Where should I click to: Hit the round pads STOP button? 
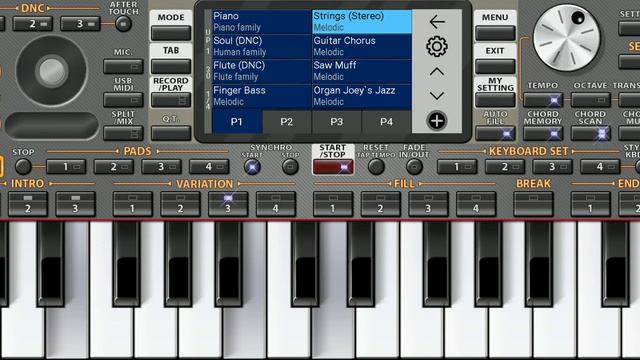[x=23, y=167]
